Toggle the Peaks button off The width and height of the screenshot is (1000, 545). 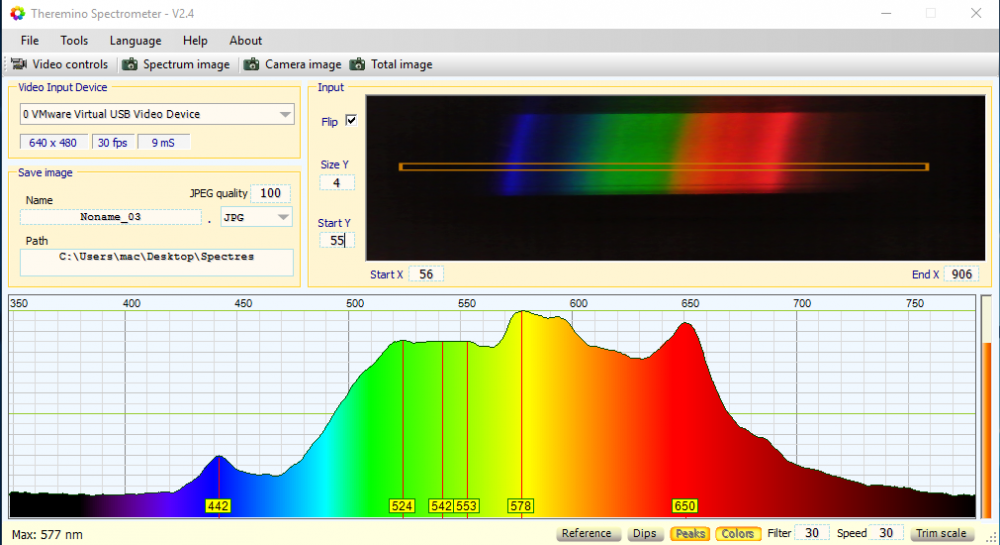pos(690,534)
